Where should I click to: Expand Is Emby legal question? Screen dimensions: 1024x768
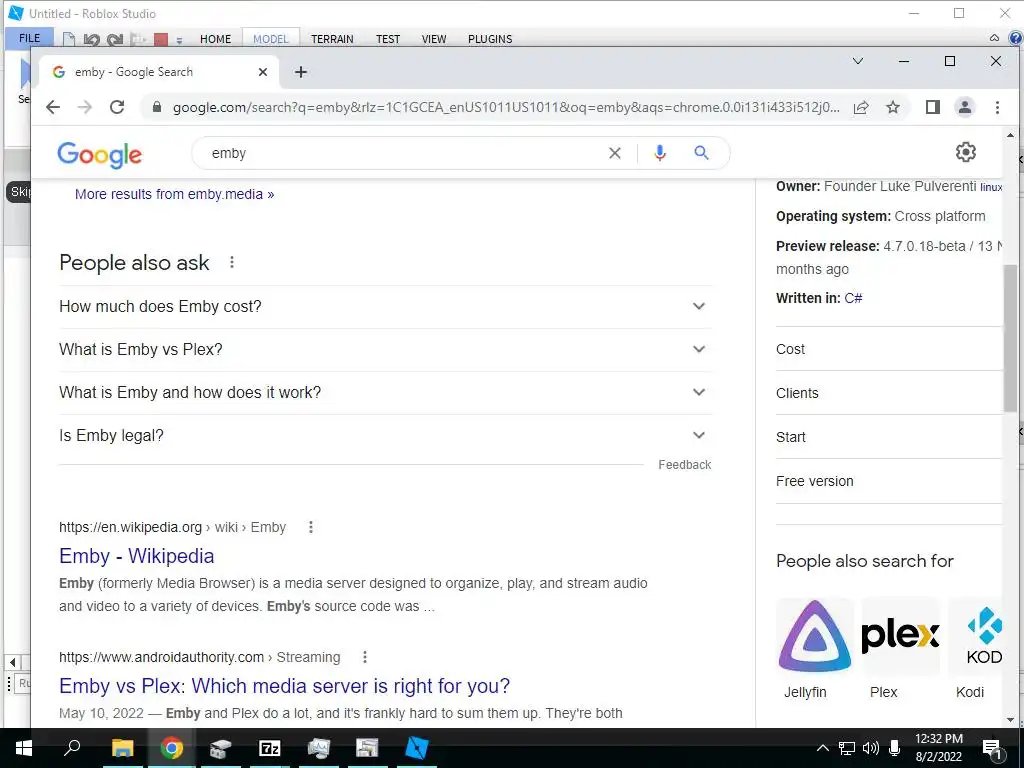385,436
